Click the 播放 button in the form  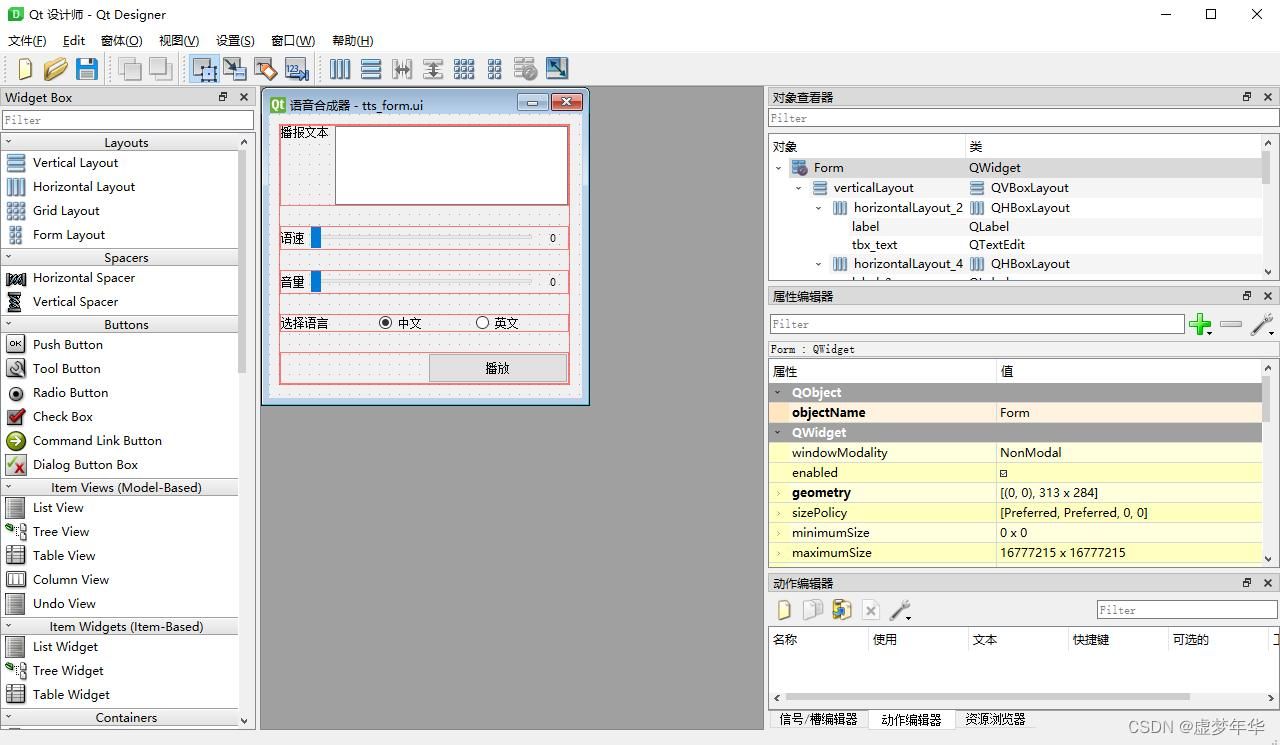(x=498, y=368)
